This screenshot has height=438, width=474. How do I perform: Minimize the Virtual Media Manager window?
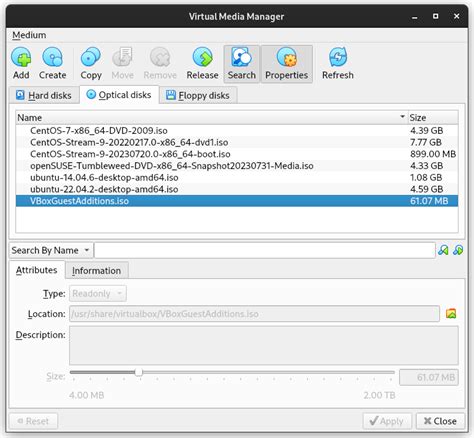[x=415, y=17]
